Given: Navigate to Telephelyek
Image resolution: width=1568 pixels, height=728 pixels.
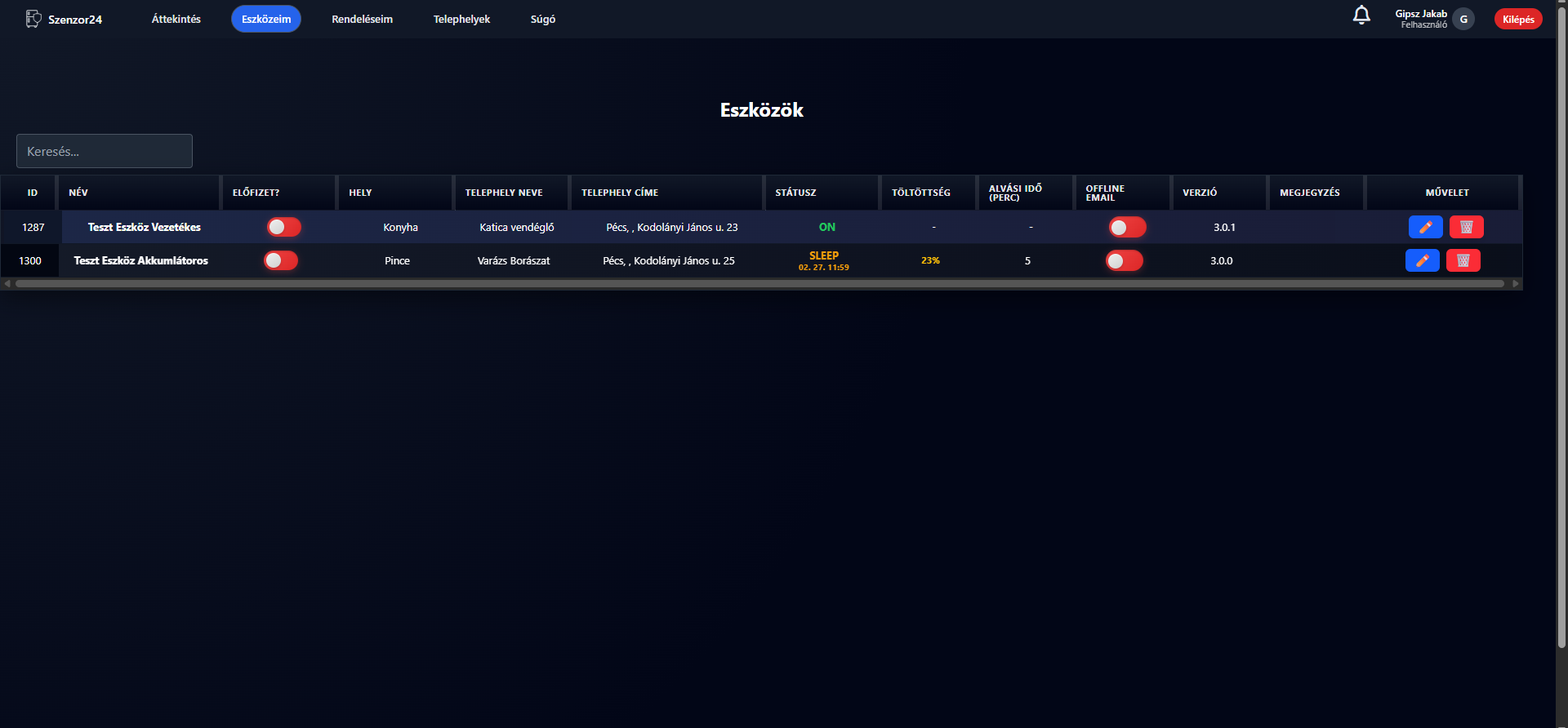Looking at the screenshot, I should coord(461,19).
